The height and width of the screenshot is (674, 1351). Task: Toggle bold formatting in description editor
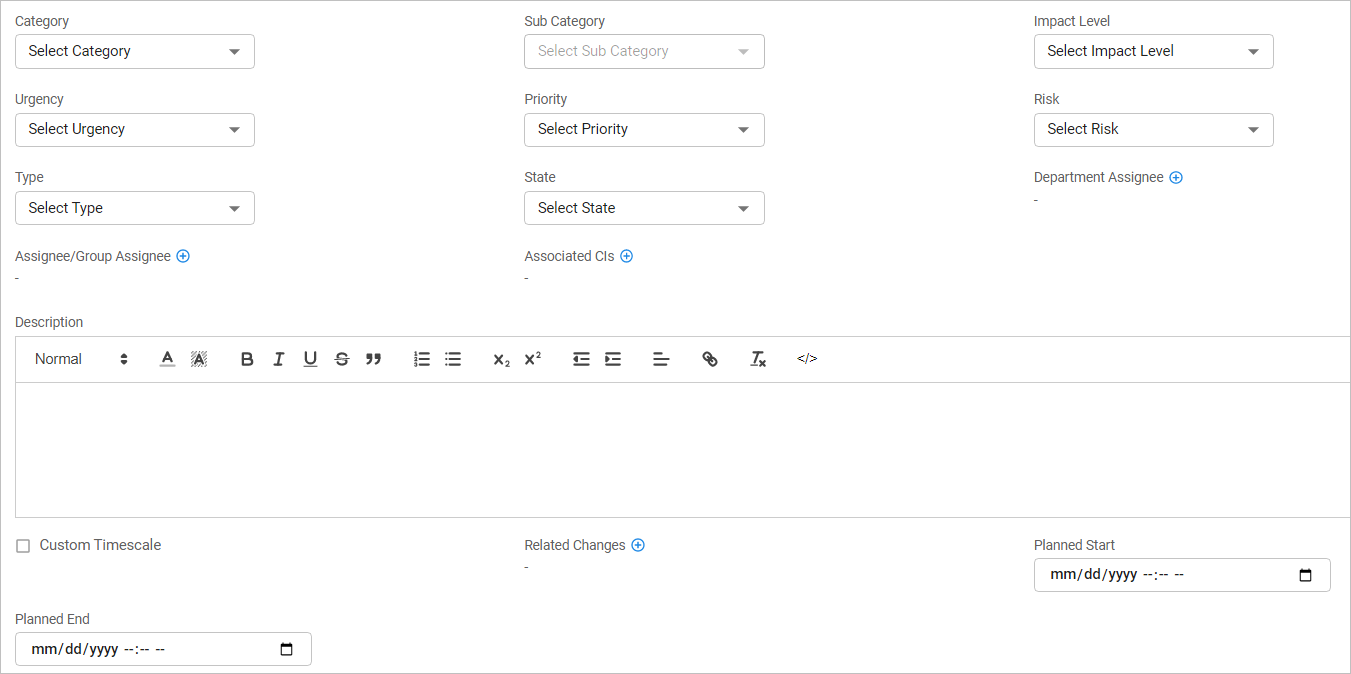247,359
